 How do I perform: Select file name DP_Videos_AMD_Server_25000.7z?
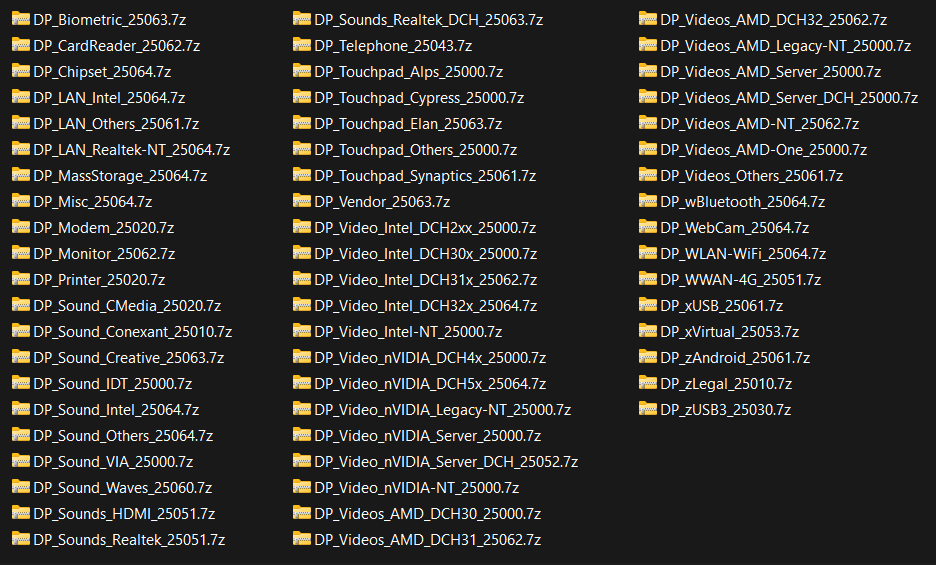[x=771, y=72]
